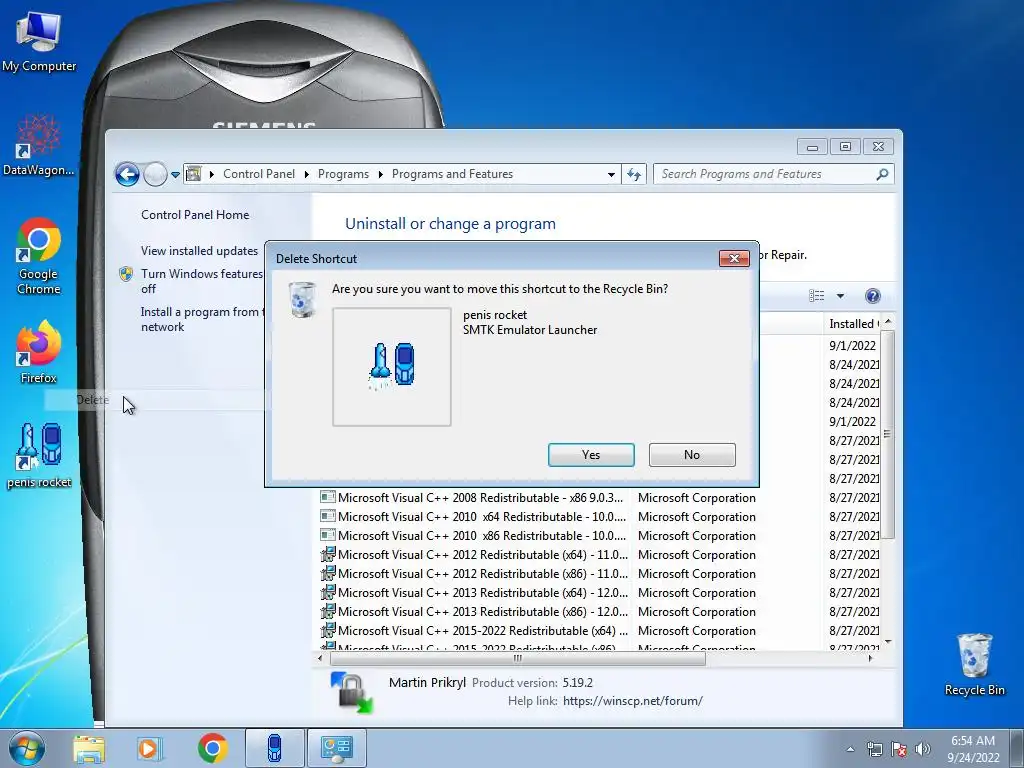Click the vertical scrollbar thumb in program list
This screenshot has width=1024, height=768.
pyautogui.click(x=888, y=434)
